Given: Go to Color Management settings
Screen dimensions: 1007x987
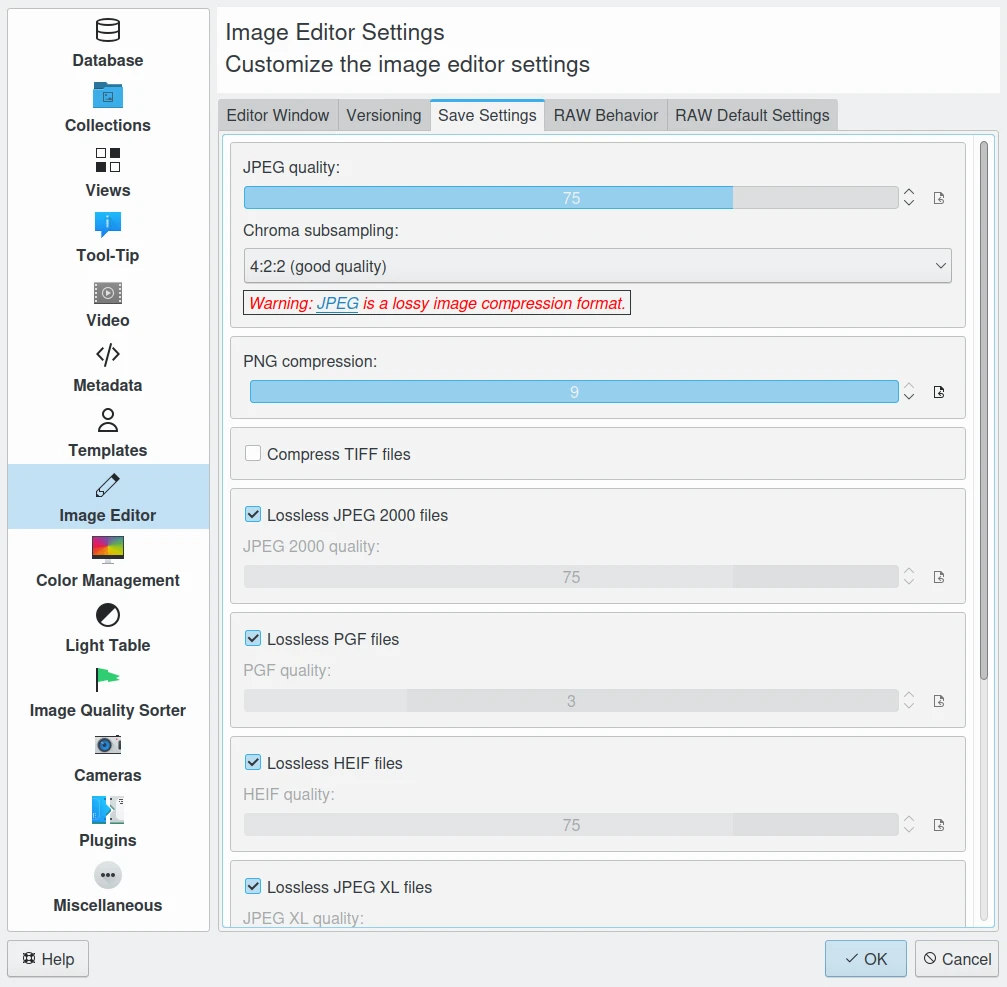Looking at the screenshot, I should point(108,564).
